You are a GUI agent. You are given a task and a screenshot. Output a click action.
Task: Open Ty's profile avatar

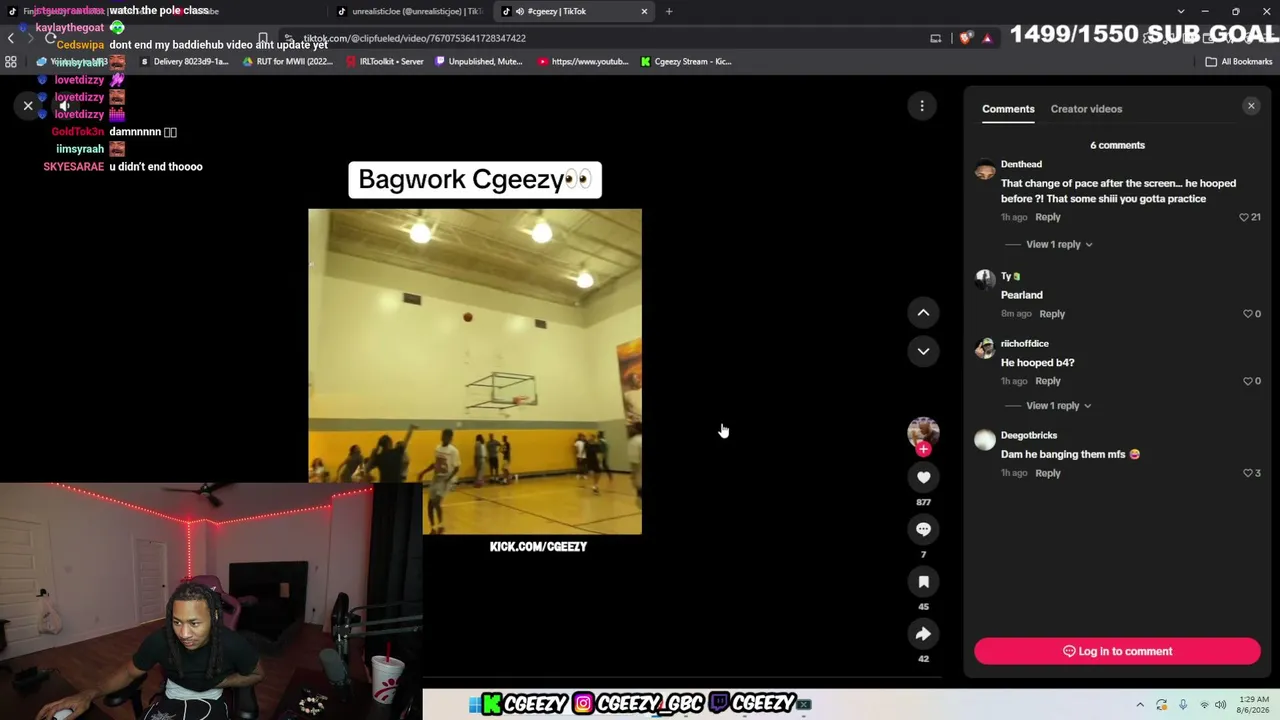point(985,280)
